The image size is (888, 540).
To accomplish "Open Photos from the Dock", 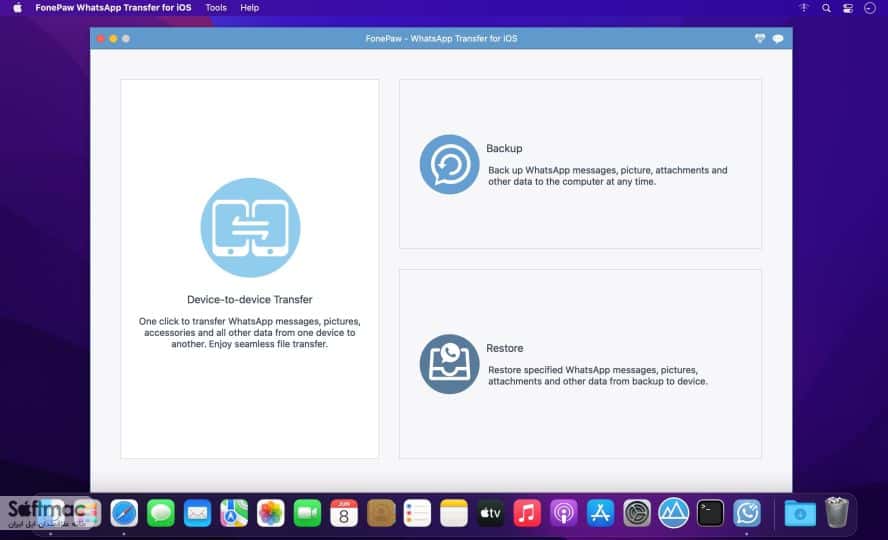I will coord(271,513).
